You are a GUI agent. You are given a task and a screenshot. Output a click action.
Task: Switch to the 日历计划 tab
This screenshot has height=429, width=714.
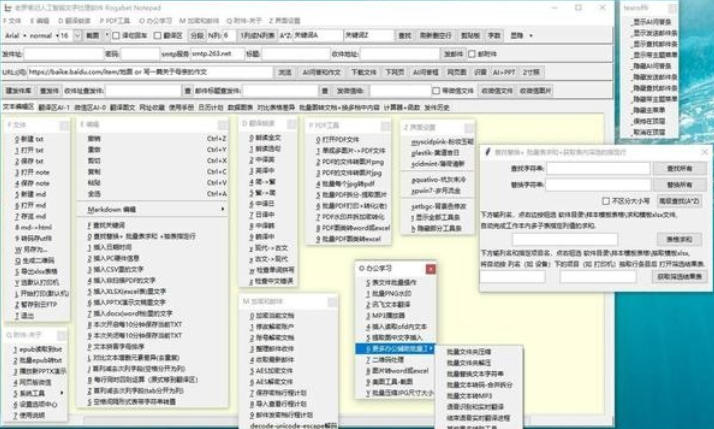tap(210, 107)
